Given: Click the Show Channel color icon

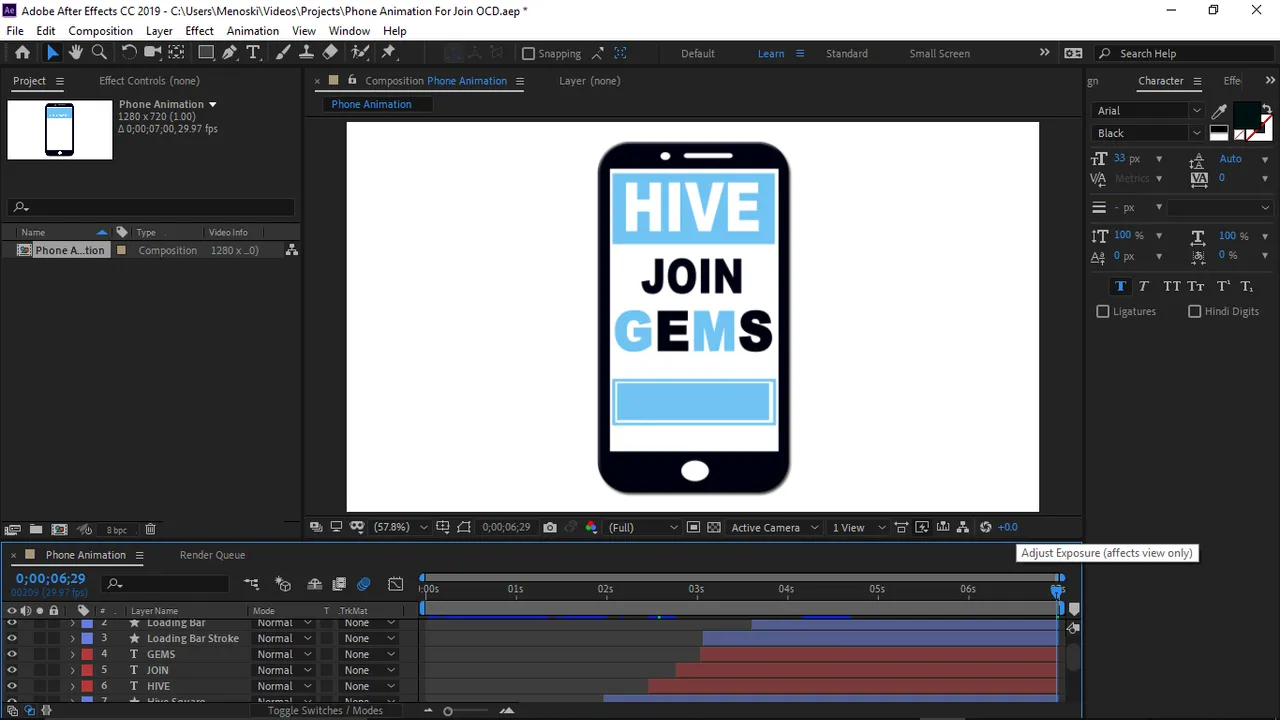Looking at the screenshot, I should [x=591, y=527].
